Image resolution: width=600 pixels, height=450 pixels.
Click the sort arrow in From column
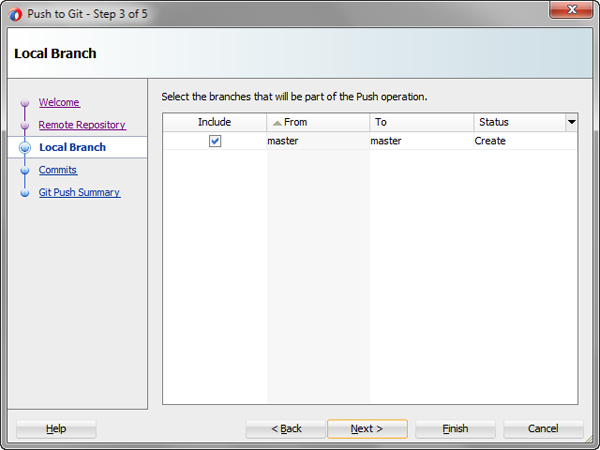point(277,122)
